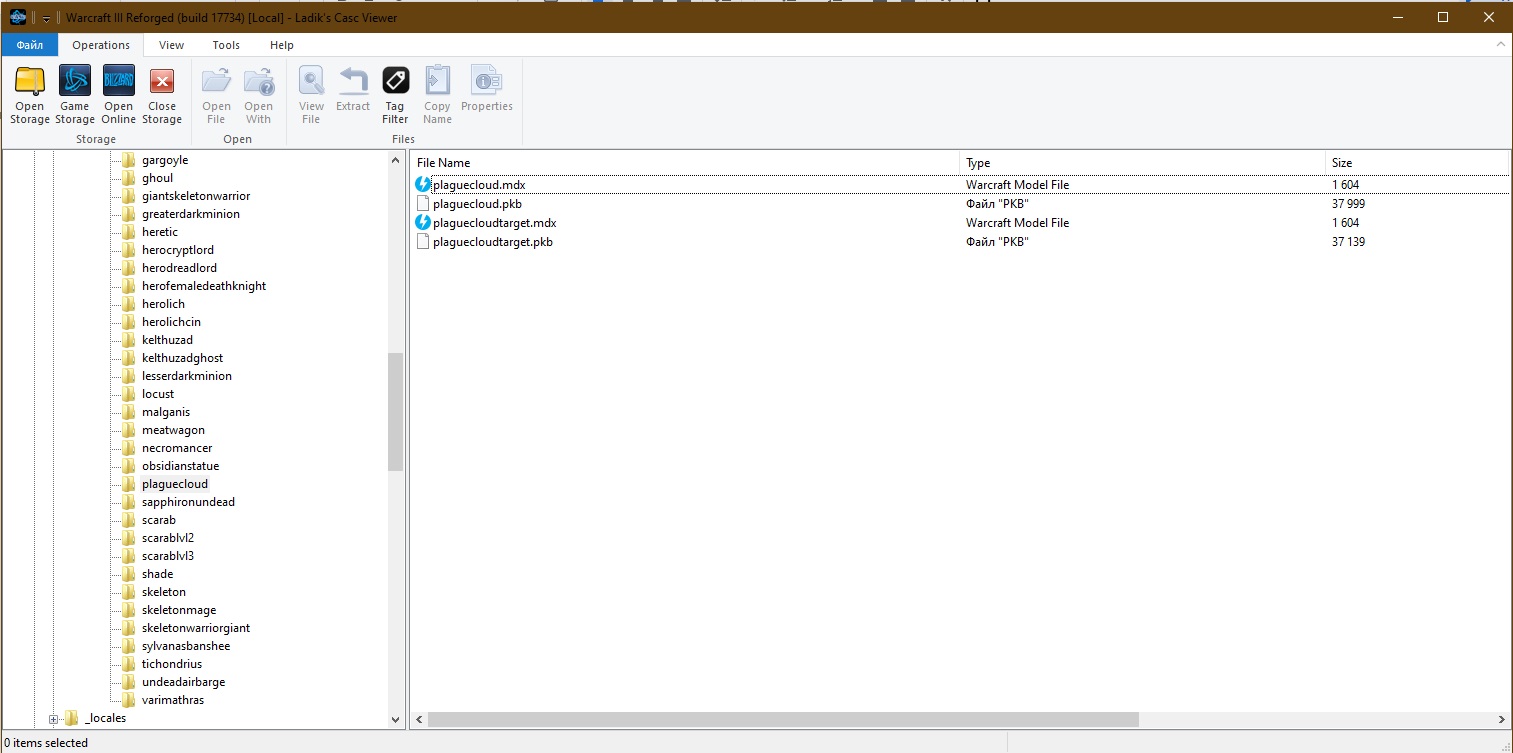Screen dimensions: 1513x753
Task: Click the tree scrollbar down arrow
Action: (395, 720)
